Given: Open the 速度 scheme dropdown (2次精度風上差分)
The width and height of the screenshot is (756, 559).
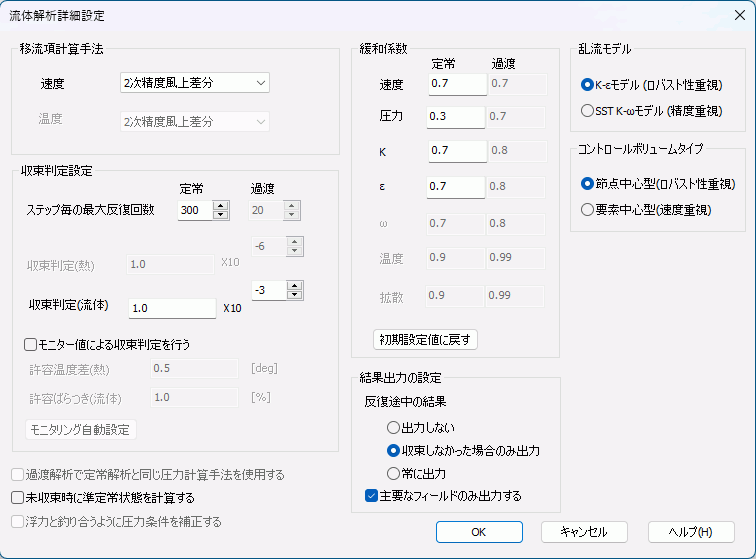Looking at the screenshot, I should (x=193, y=83).
